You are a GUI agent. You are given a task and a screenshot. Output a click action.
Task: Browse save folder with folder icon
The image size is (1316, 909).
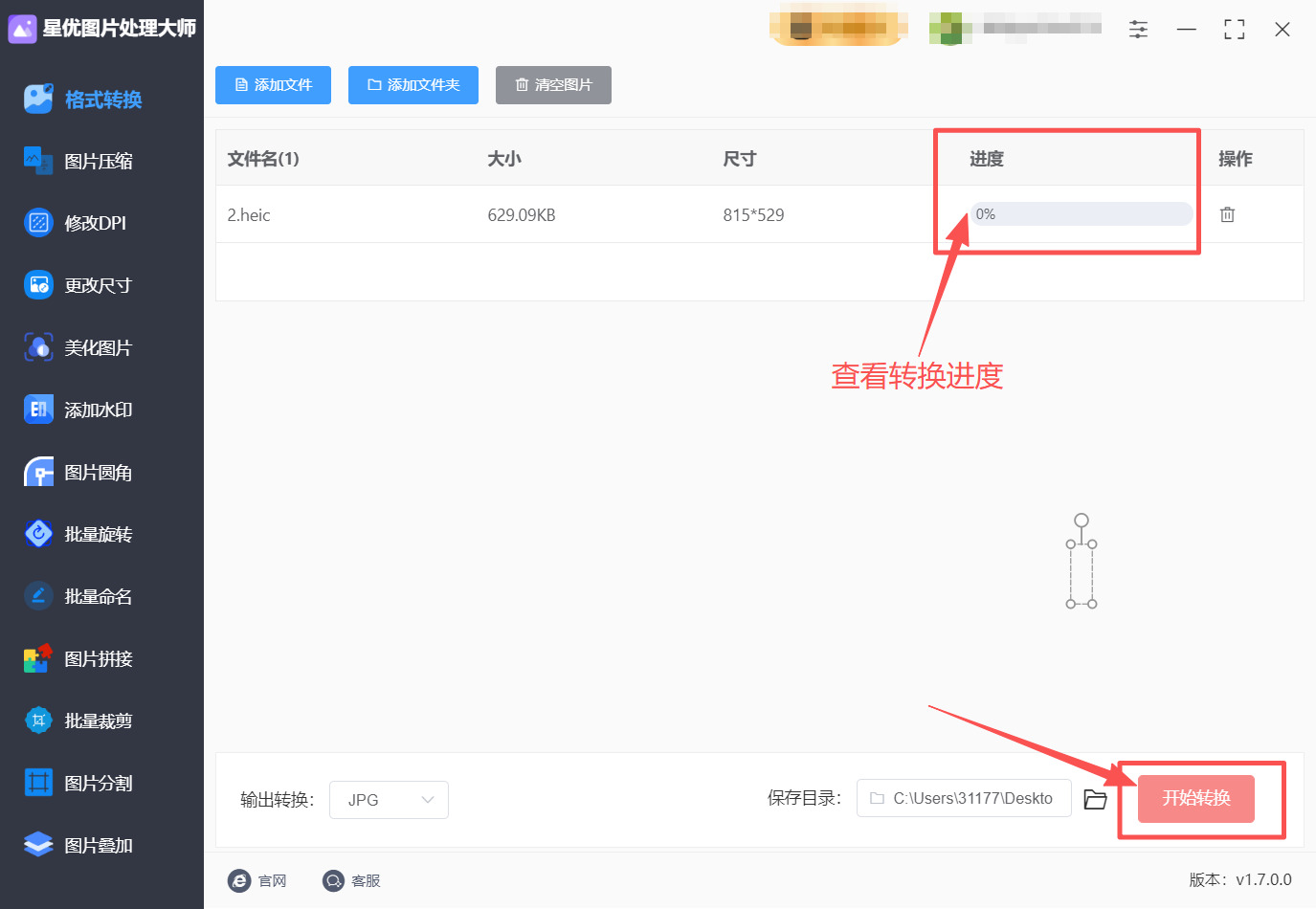(x=1095, y=798)
